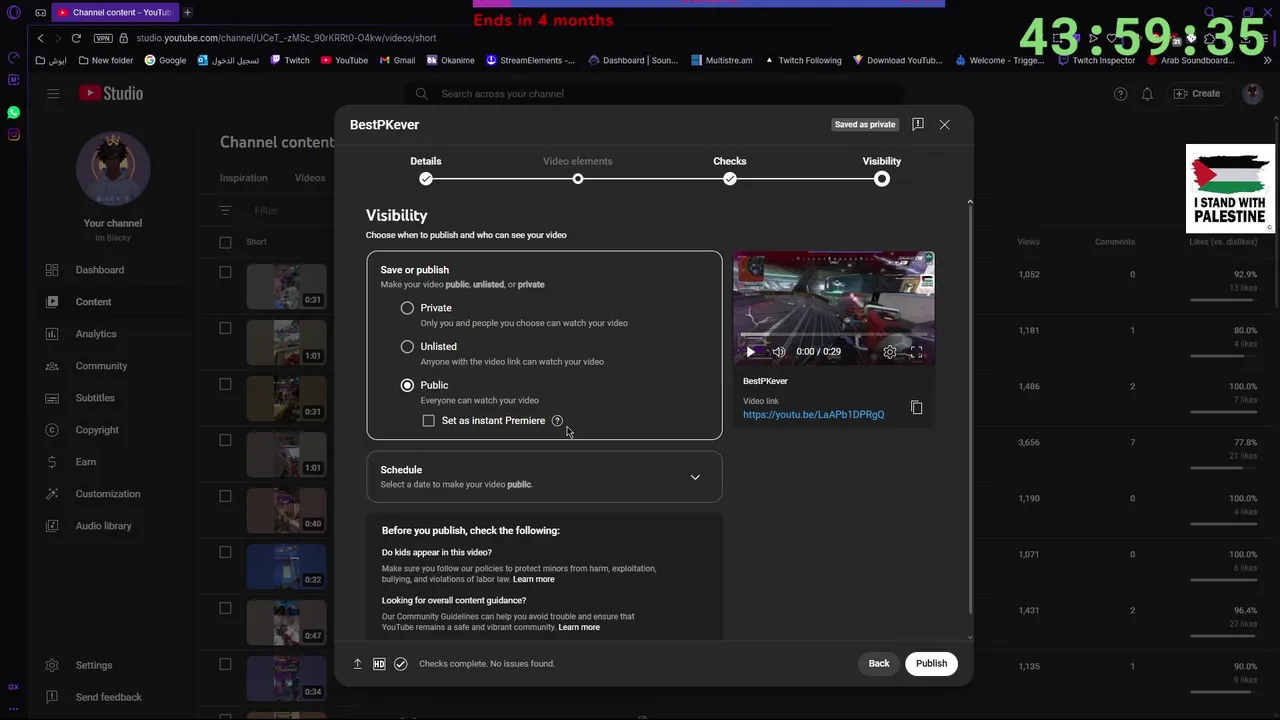Screen dimensions: 1280x720
Task: Open Learn more about kids policies
Action: 533,580
